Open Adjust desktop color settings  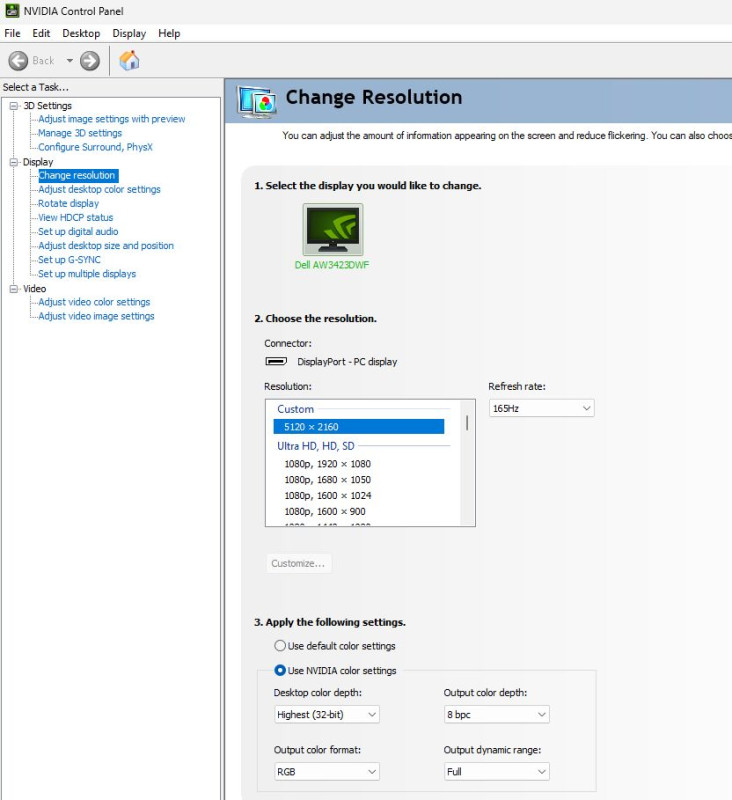coord(99,189)
